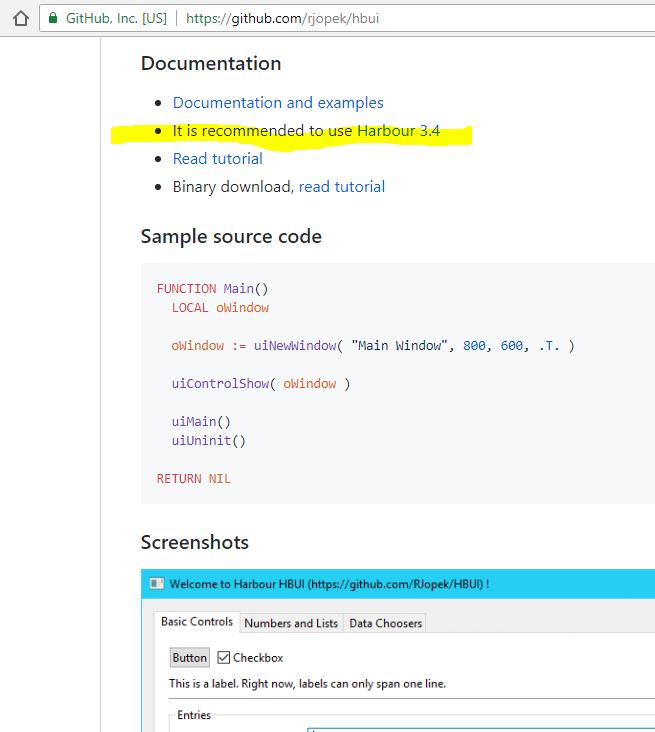Click the "Sample source code" heading
The width and height of the screenshot is (655, 732).
231,237
